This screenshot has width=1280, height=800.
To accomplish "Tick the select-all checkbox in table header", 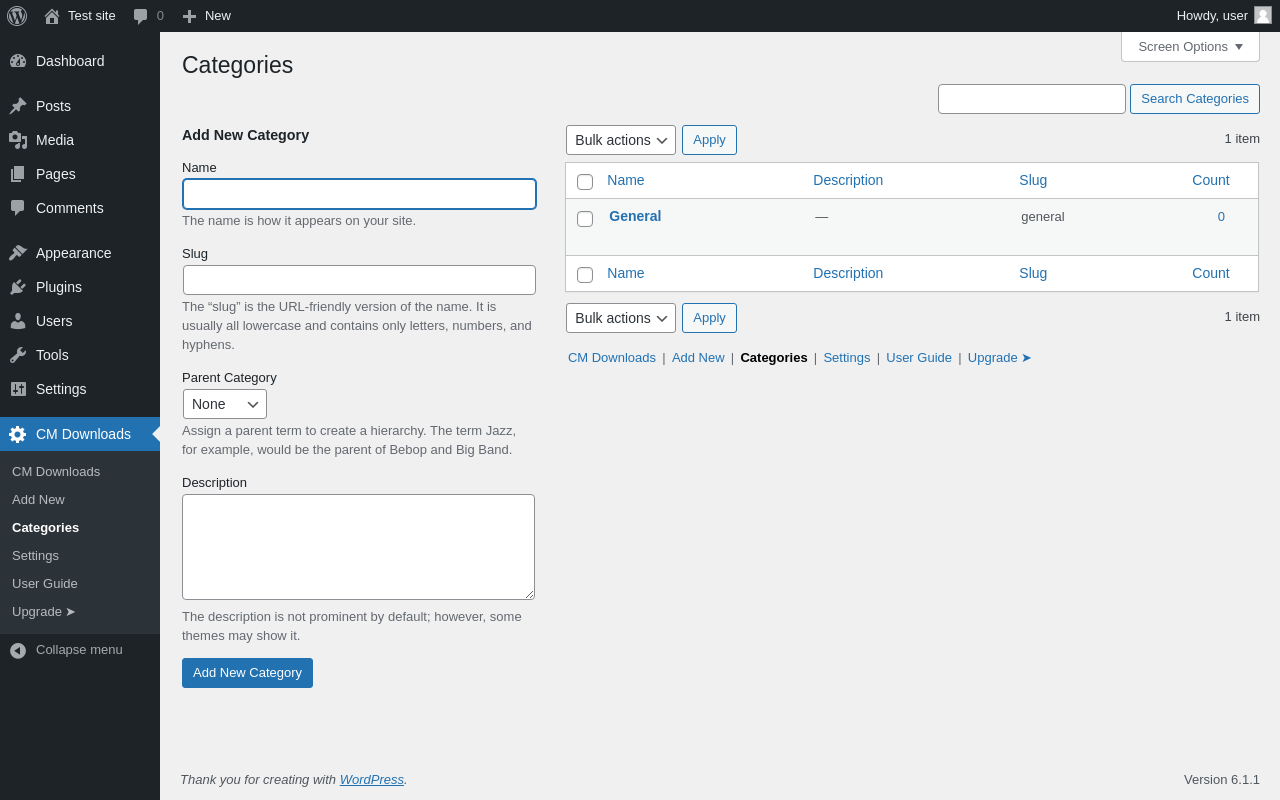I will tap(585, 182).
